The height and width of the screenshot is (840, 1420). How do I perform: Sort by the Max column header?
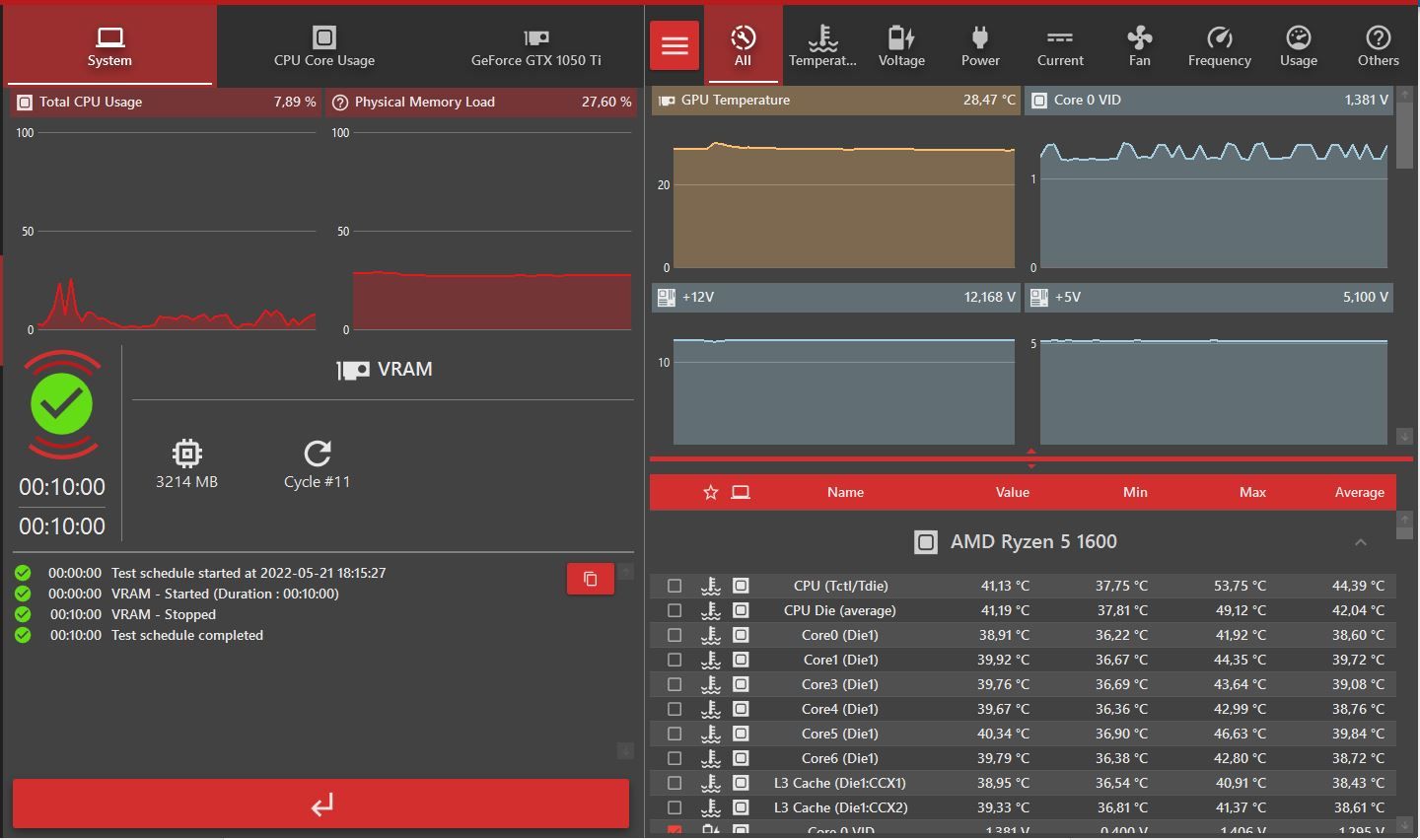tap(1252, 492)
